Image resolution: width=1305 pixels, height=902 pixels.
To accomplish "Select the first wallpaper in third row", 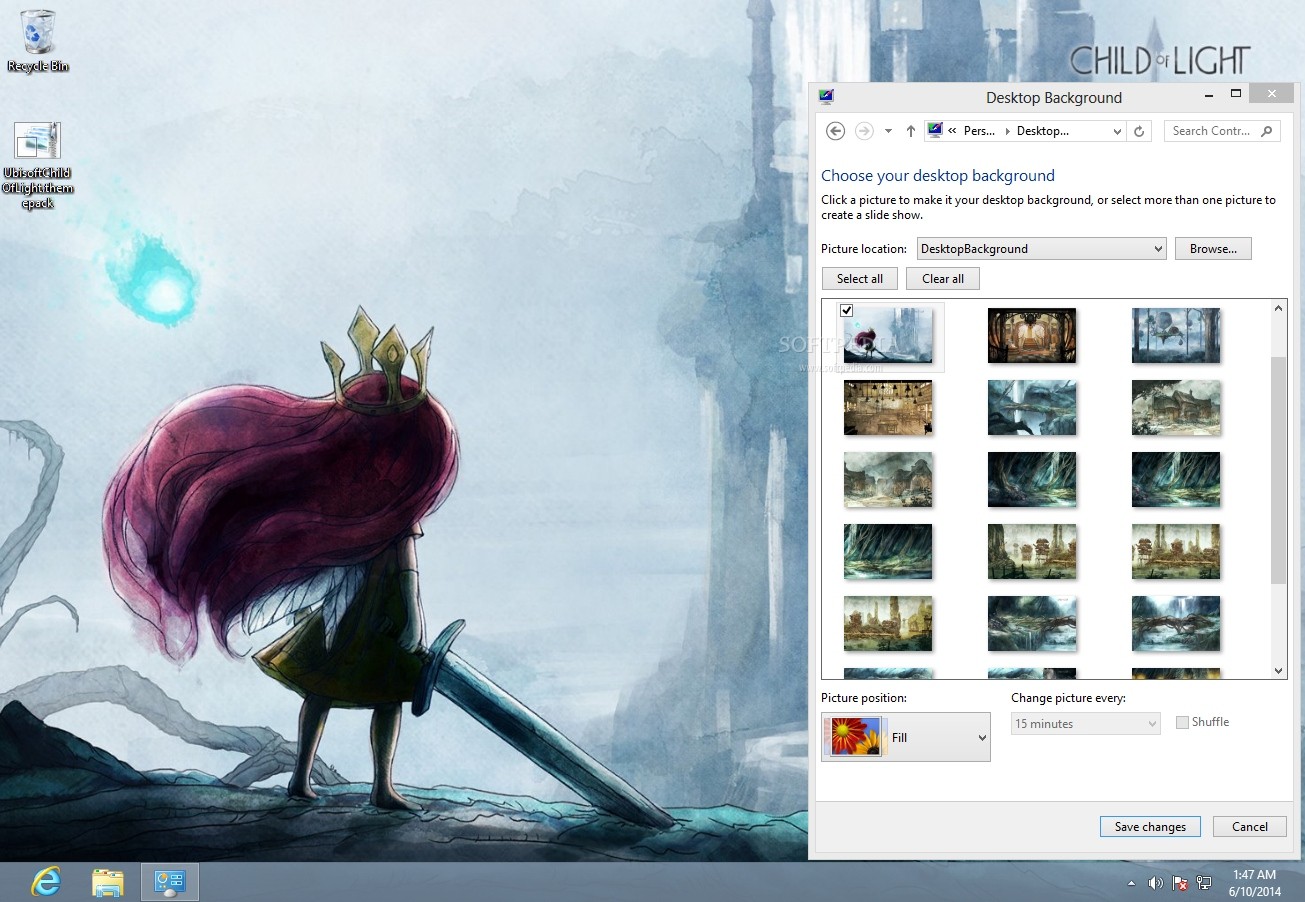I will [x=888, y=480].
